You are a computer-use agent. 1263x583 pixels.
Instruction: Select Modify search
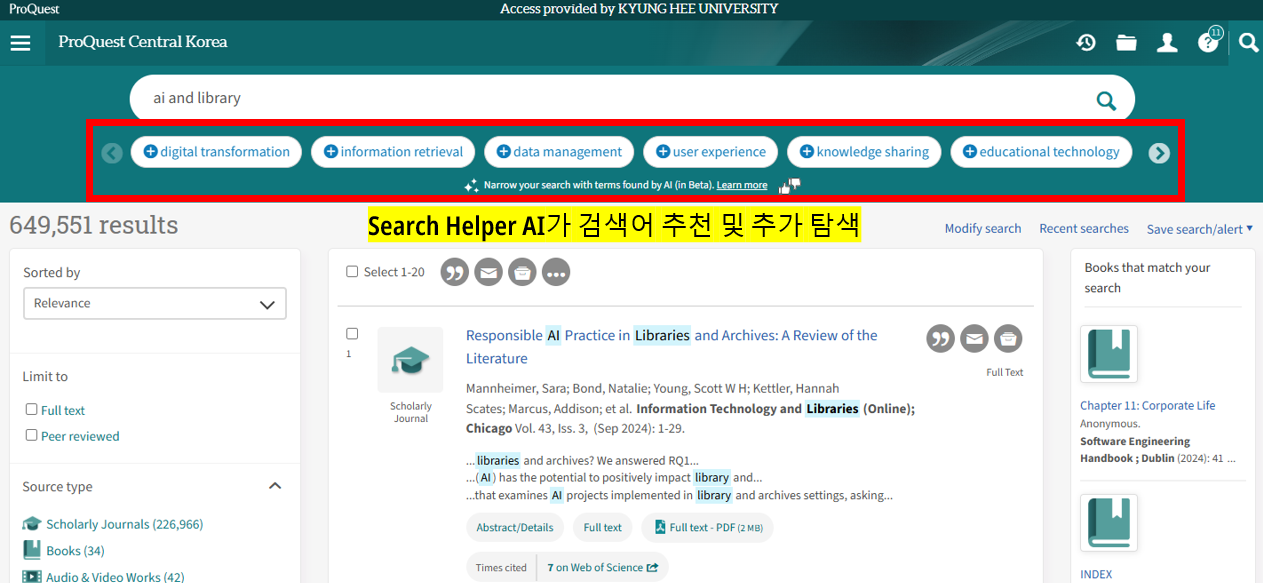(x=983, y=228)
